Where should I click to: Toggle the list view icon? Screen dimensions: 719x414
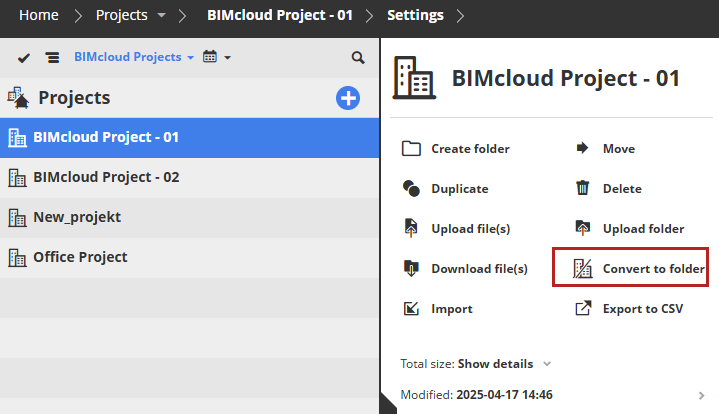pyautogui.click(x=51, y=58)
